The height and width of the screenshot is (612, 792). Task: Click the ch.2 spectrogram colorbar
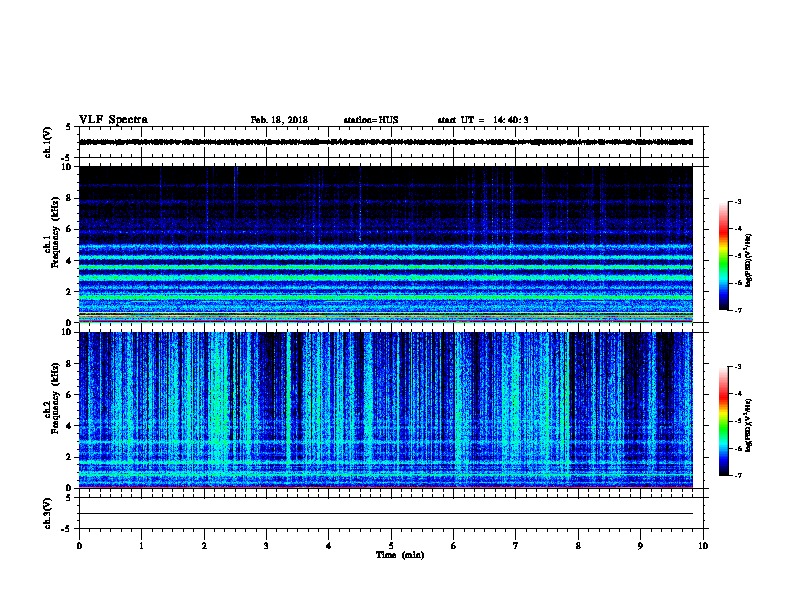(724, 421)
